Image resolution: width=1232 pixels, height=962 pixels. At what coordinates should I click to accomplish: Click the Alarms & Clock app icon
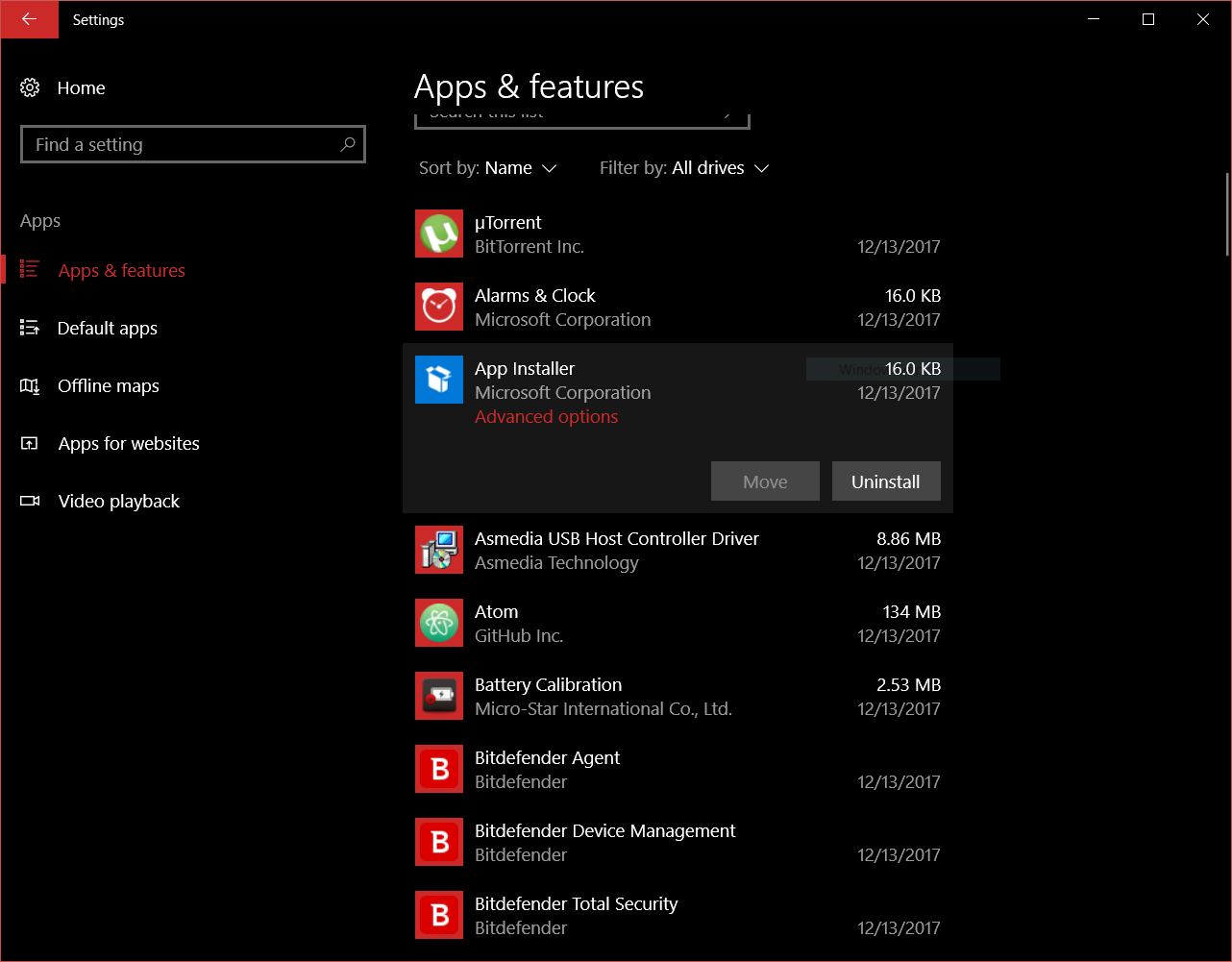click(x=439, y=307)
